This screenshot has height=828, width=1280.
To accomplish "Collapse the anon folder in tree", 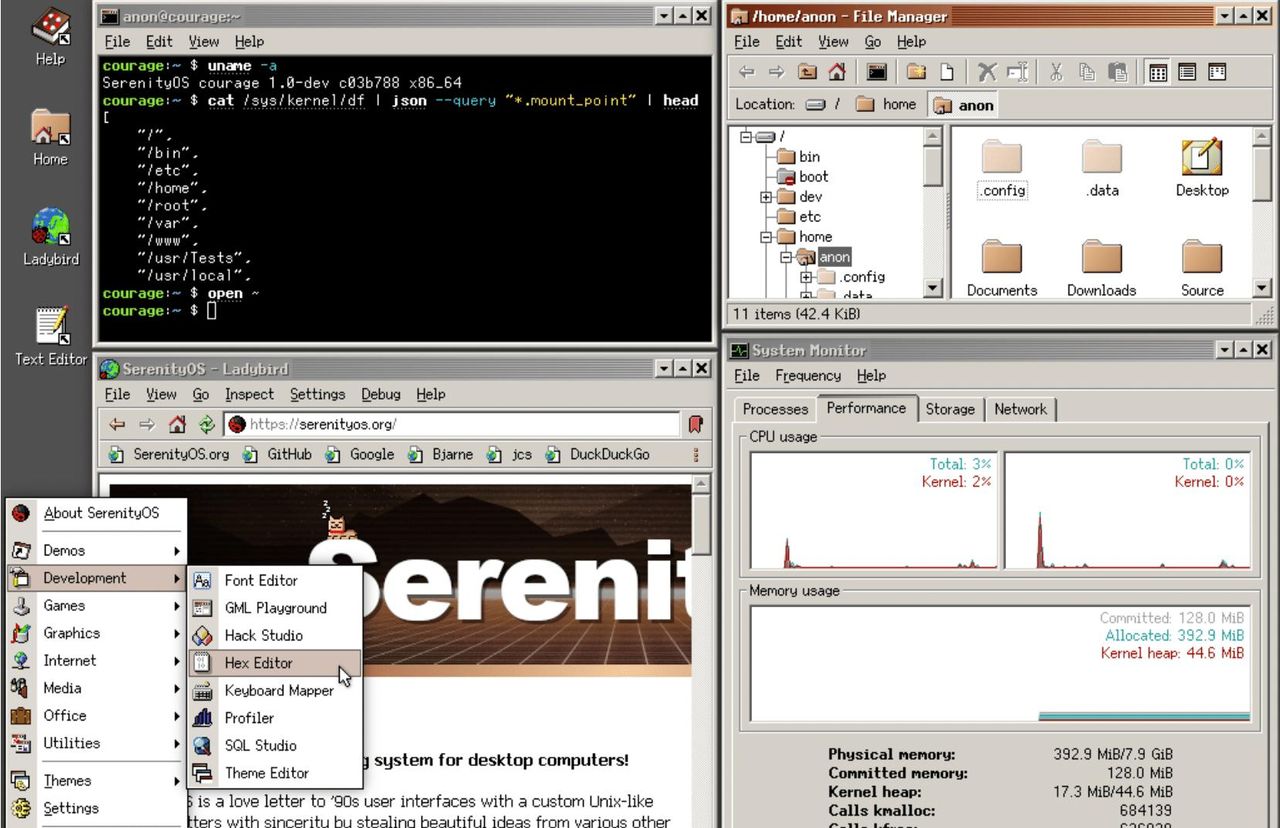I will [786, 257].
